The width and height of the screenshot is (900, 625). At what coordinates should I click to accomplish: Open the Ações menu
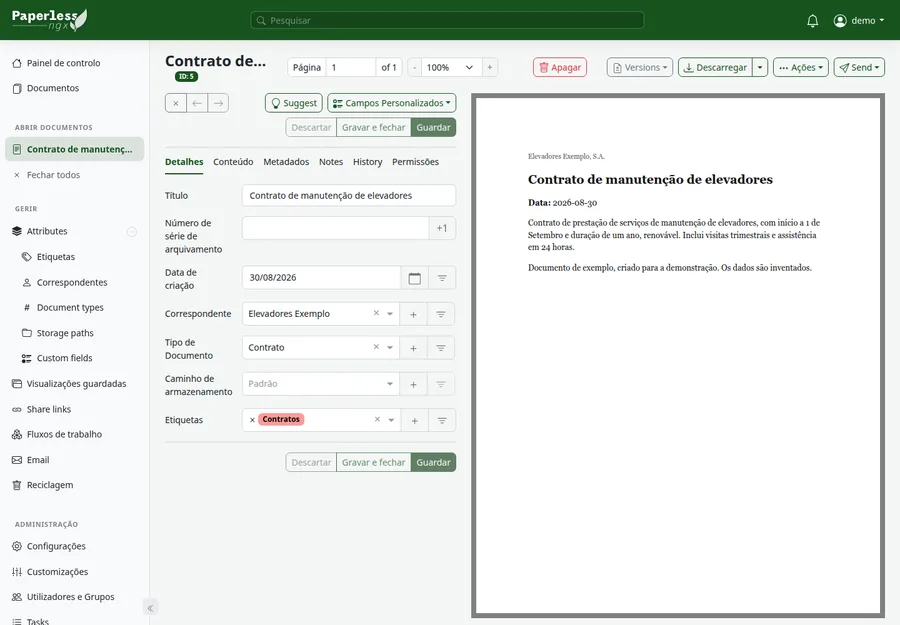[801, 68]
